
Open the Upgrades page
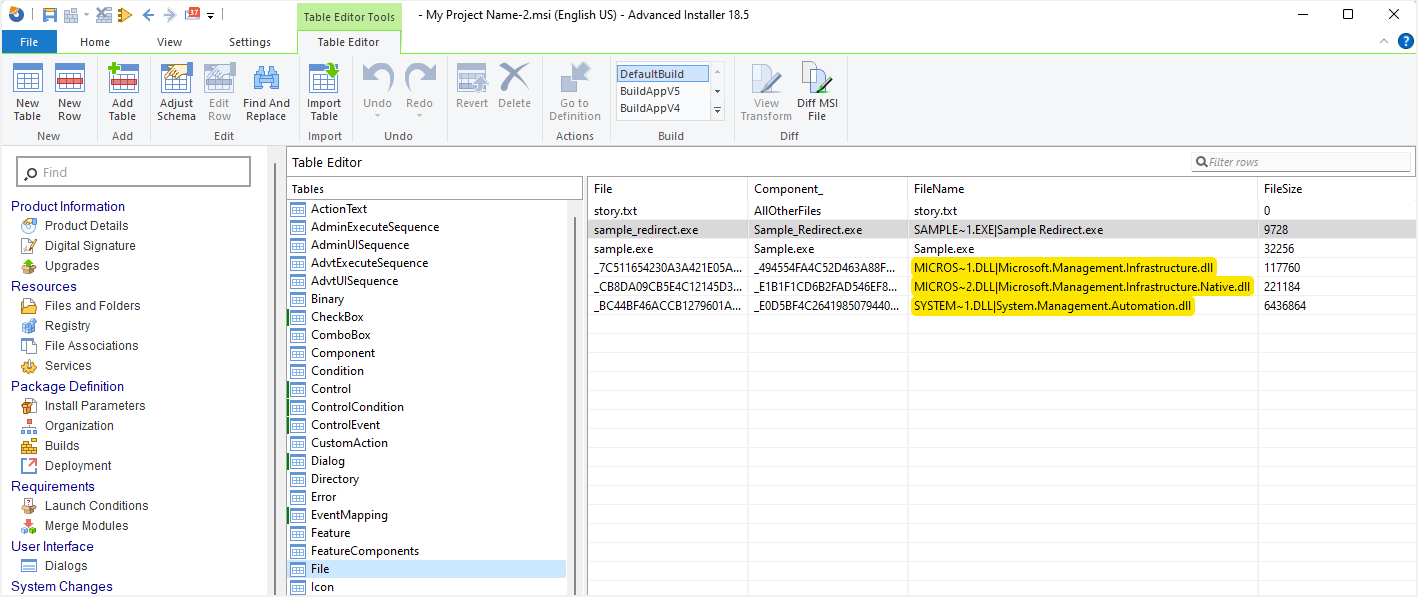72,266
